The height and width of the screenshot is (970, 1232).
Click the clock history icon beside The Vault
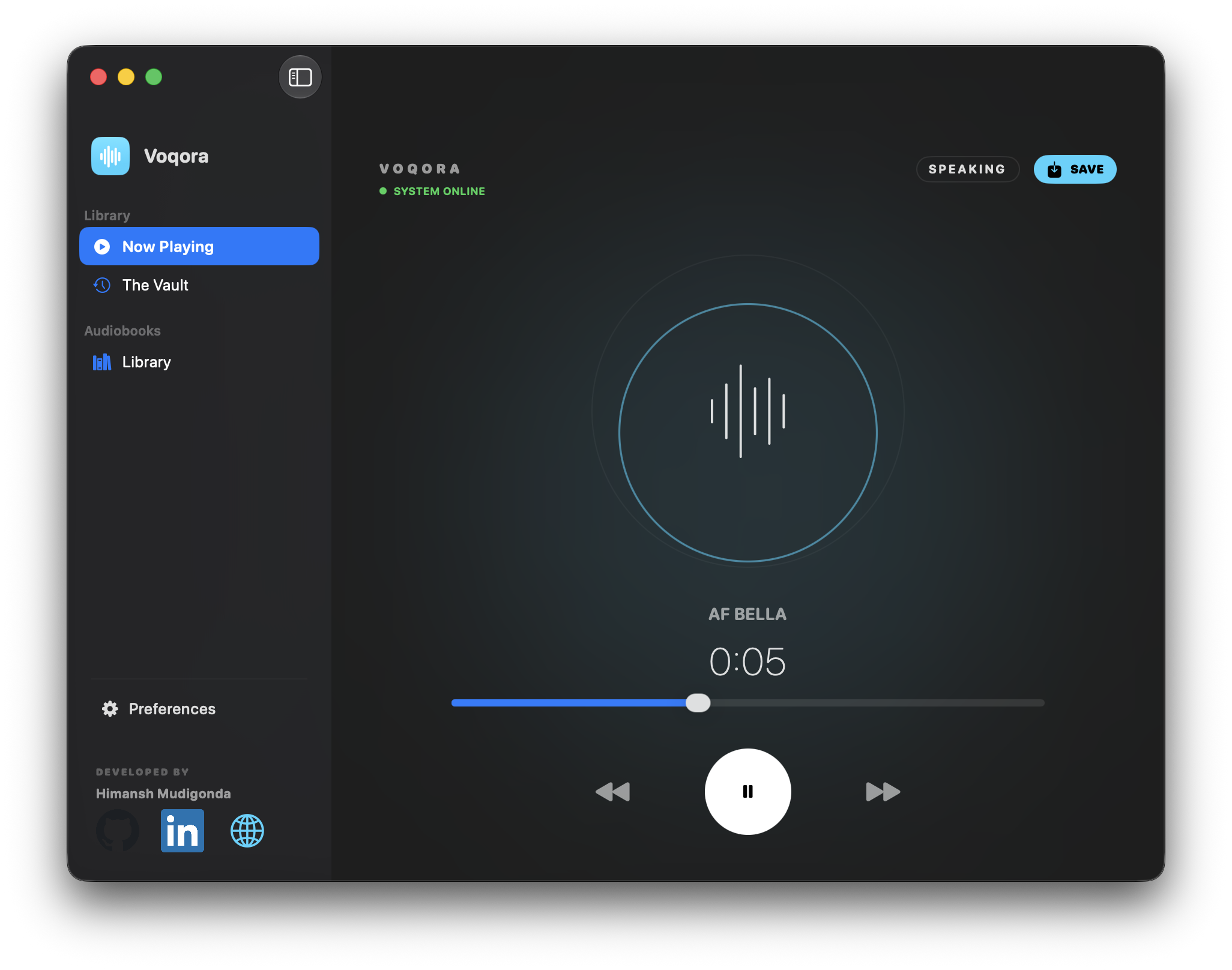102,285
